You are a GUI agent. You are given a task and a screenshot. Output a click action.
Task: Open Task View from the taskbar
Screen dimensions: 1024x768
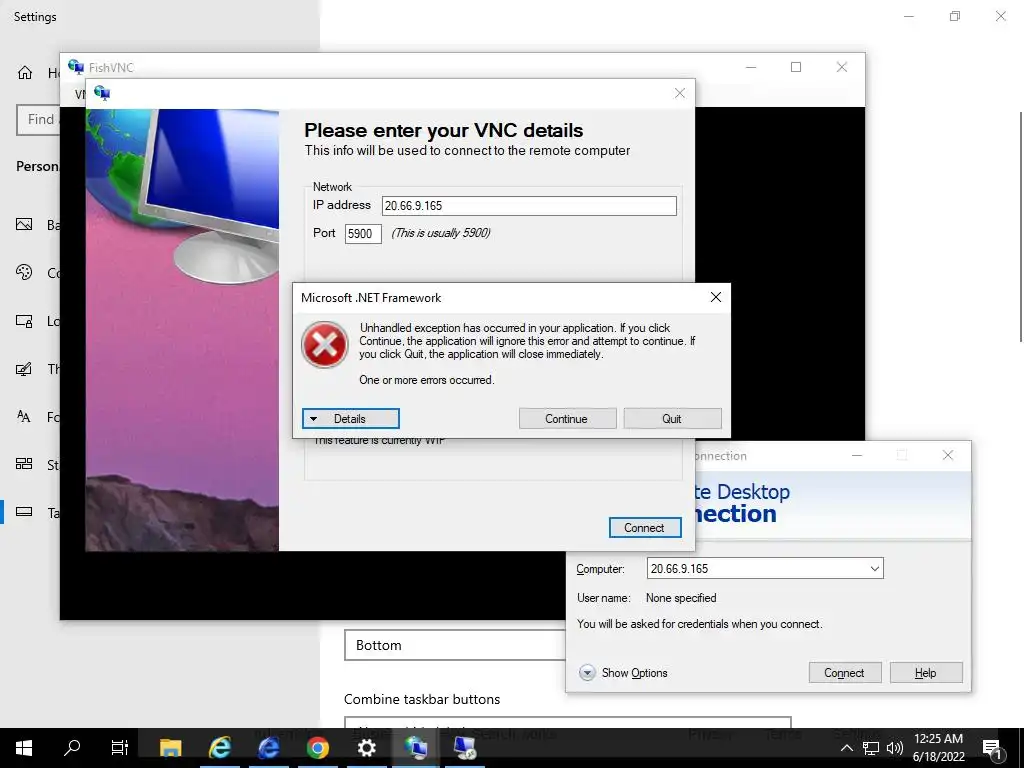tap(120, 747)
